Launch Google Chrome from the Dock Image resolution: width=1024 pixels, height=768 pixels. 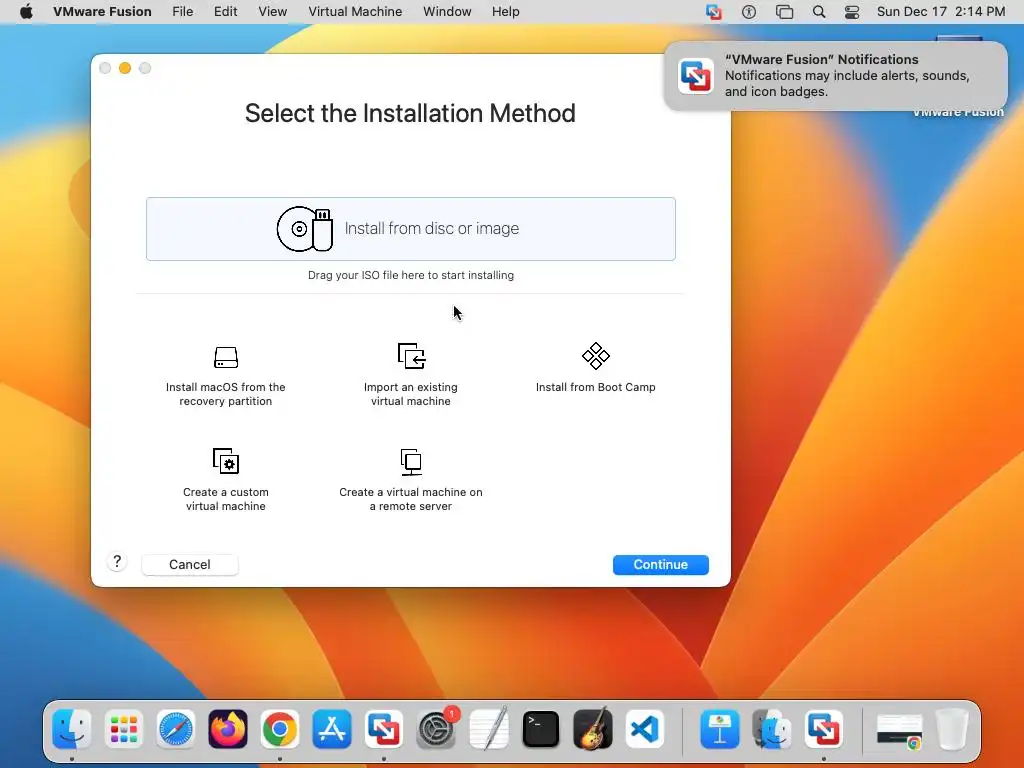pos(280,729)
